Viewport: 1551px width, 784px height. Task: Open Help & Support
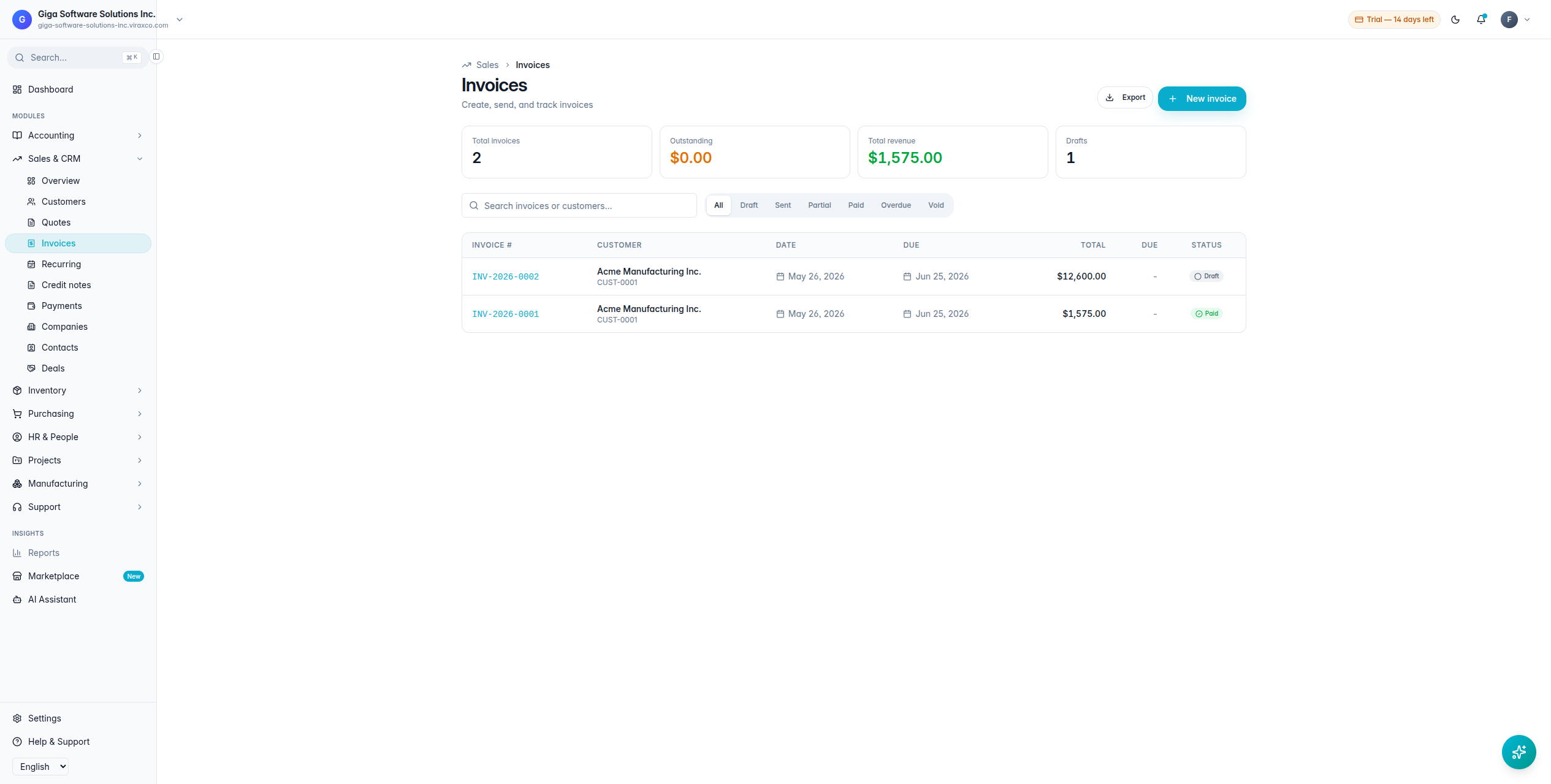pyautogui.click(x=78, y=742)
